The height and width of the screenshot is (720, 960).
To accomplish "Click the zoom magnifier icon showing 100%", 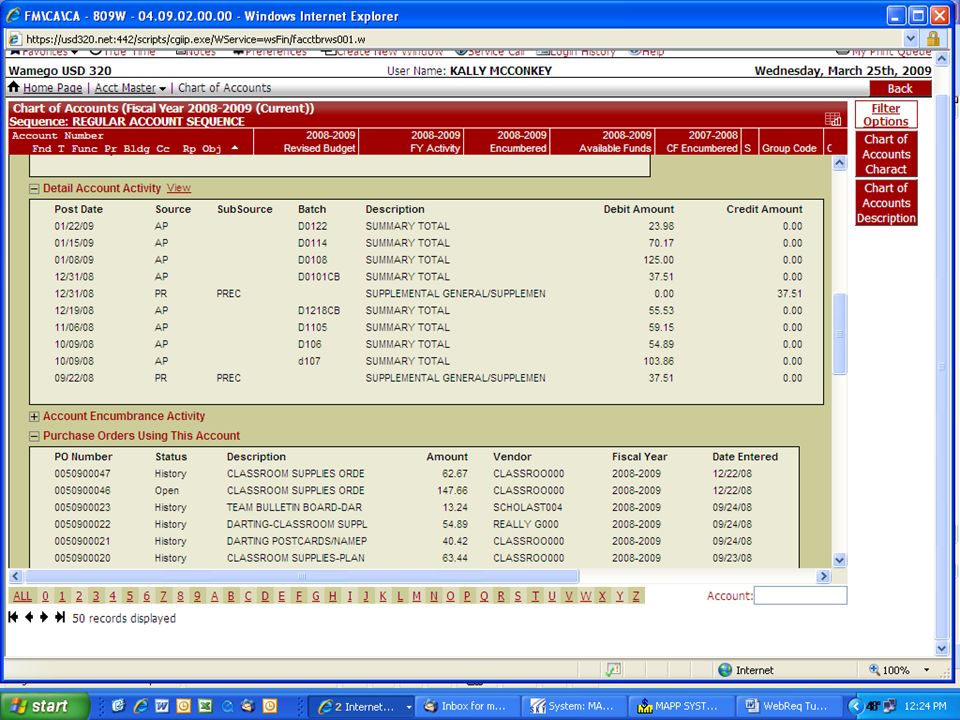I will (874, 670).
